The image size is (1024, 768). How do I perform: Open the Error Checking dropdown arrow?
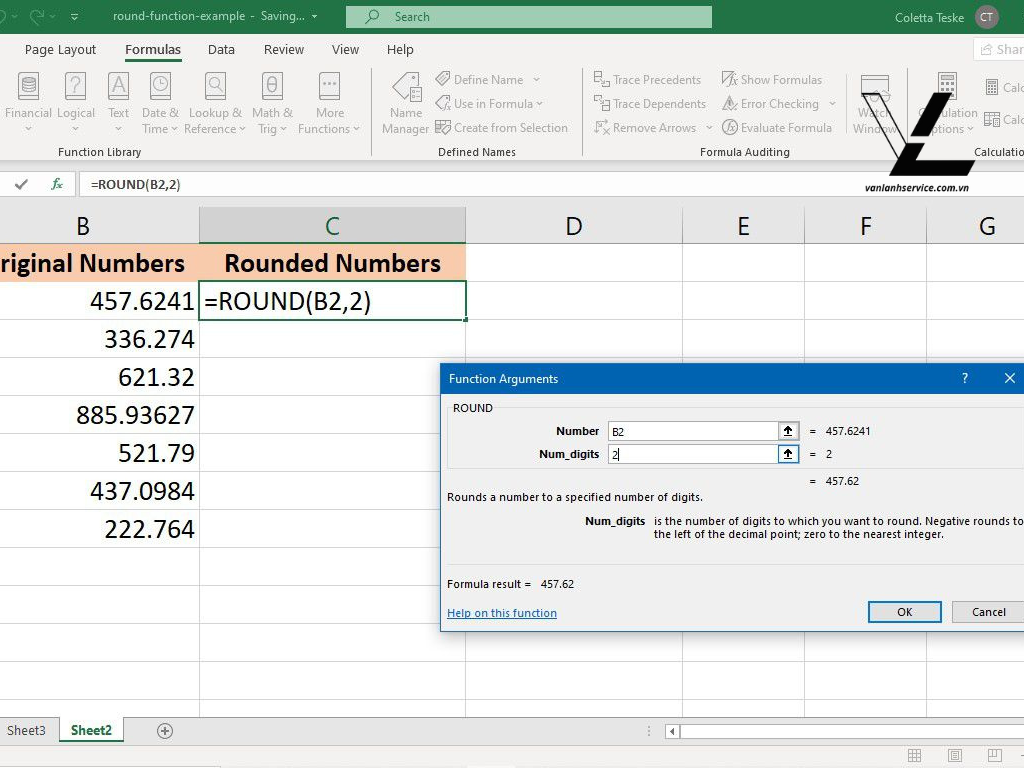click(832, 104)
